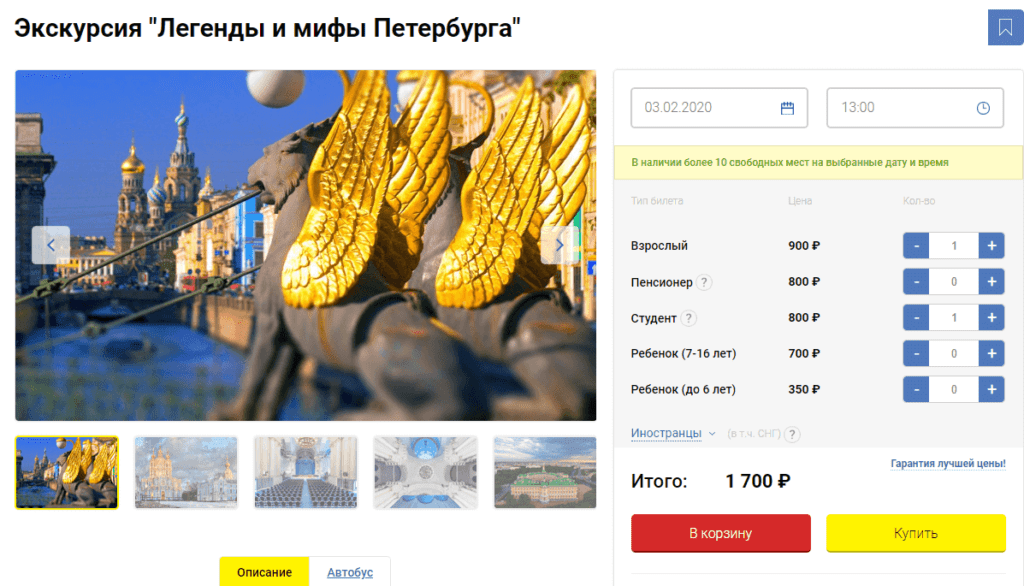Expand the Иностранцы ticket section

tap(673, 433)
